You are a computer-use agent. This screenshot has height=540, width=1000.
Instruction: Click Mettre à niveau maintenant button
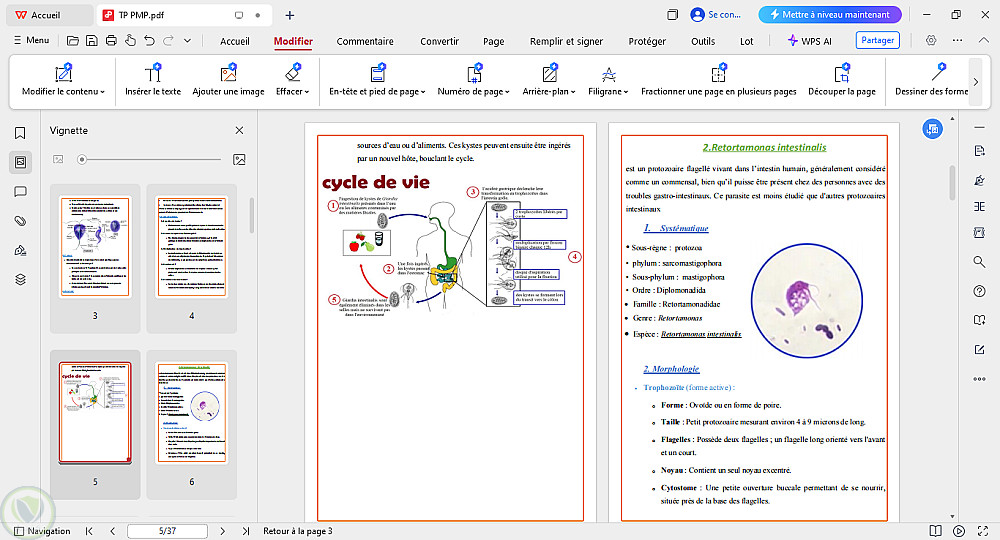[x=830, y=15]
